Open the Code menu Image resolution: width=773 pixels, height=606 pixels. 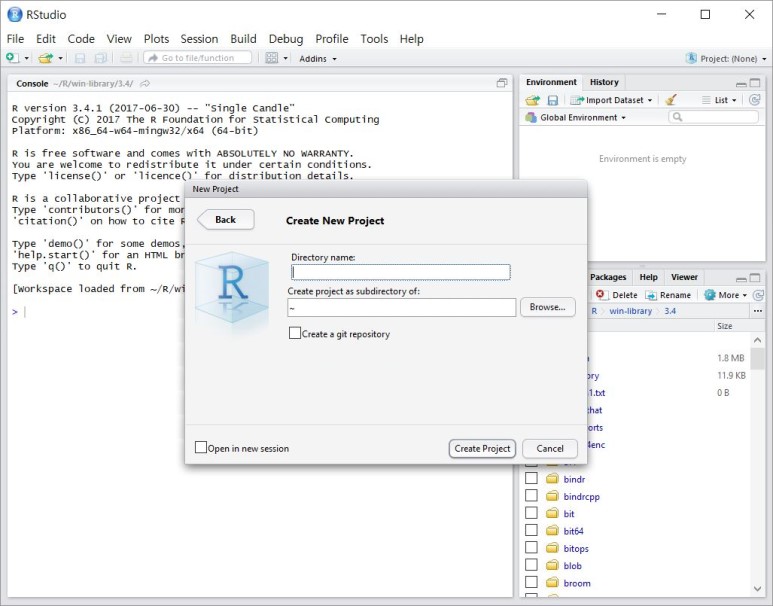click(x=81, y=39)
